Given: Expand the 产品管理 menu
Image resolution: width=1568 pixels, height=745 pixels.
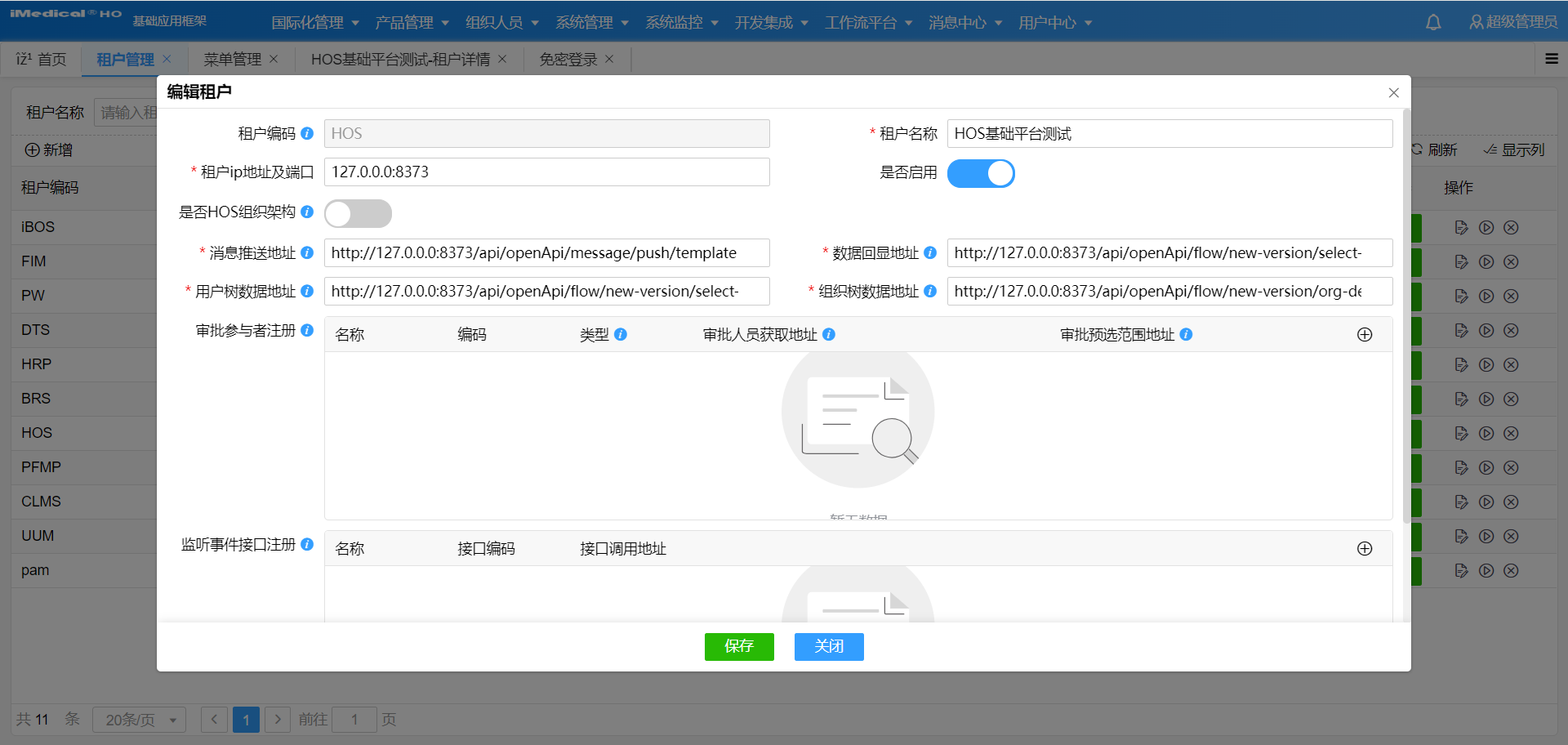Looking at the screenshot, I should [x=412, y=22].
